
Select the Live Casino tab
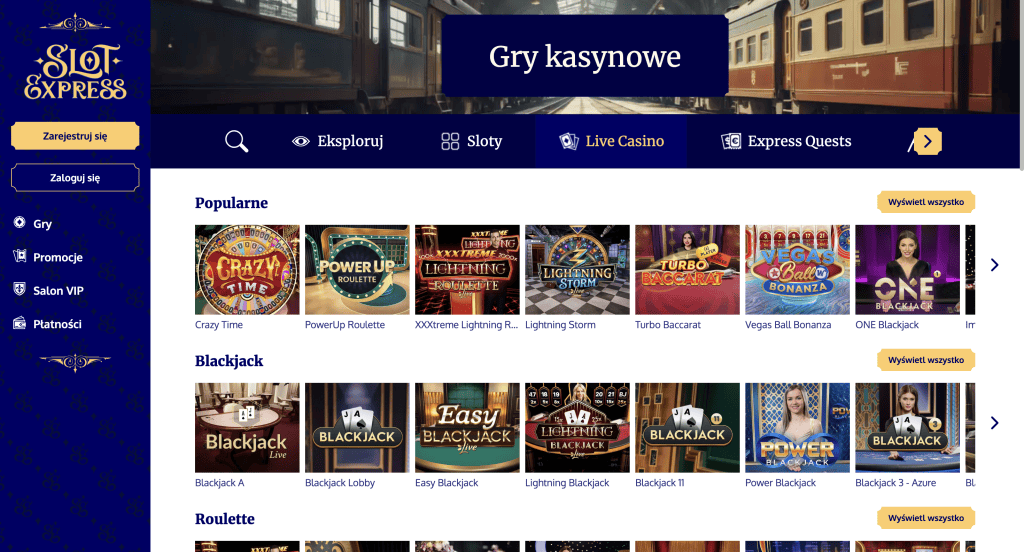(611, 141)
